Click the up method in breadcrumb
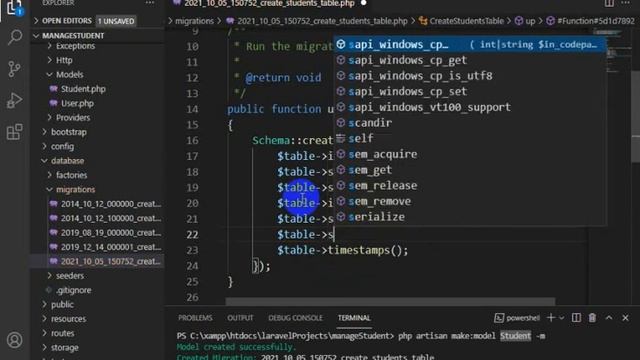The height and width of the screenshot is (360, 640). pyautogui.click(x=530, y=21)
